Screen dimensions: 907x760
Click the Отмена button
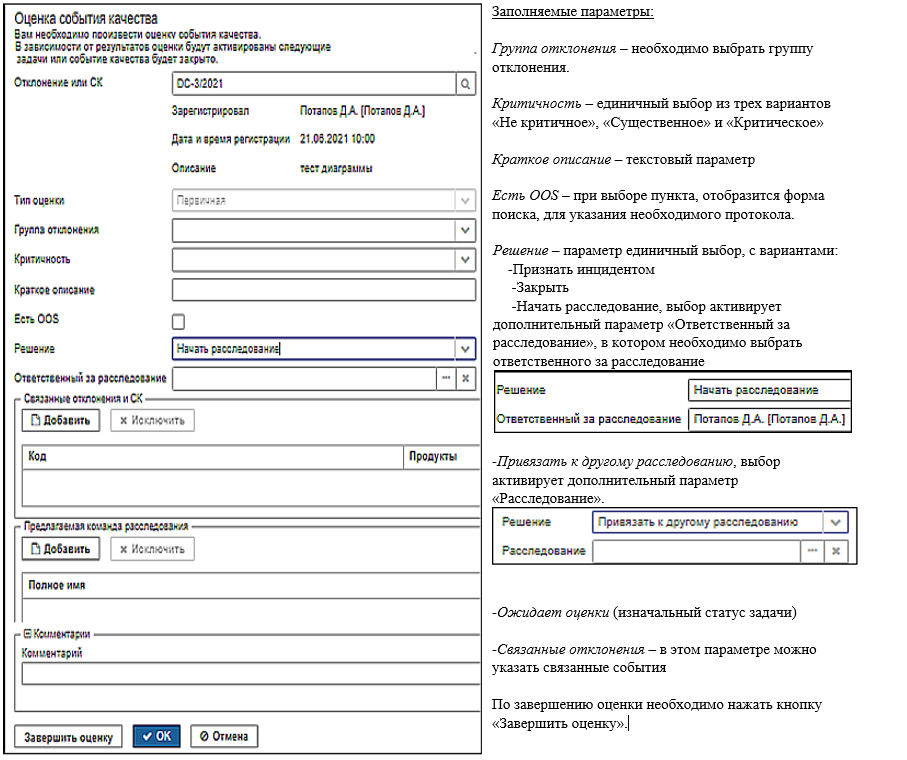224,736
